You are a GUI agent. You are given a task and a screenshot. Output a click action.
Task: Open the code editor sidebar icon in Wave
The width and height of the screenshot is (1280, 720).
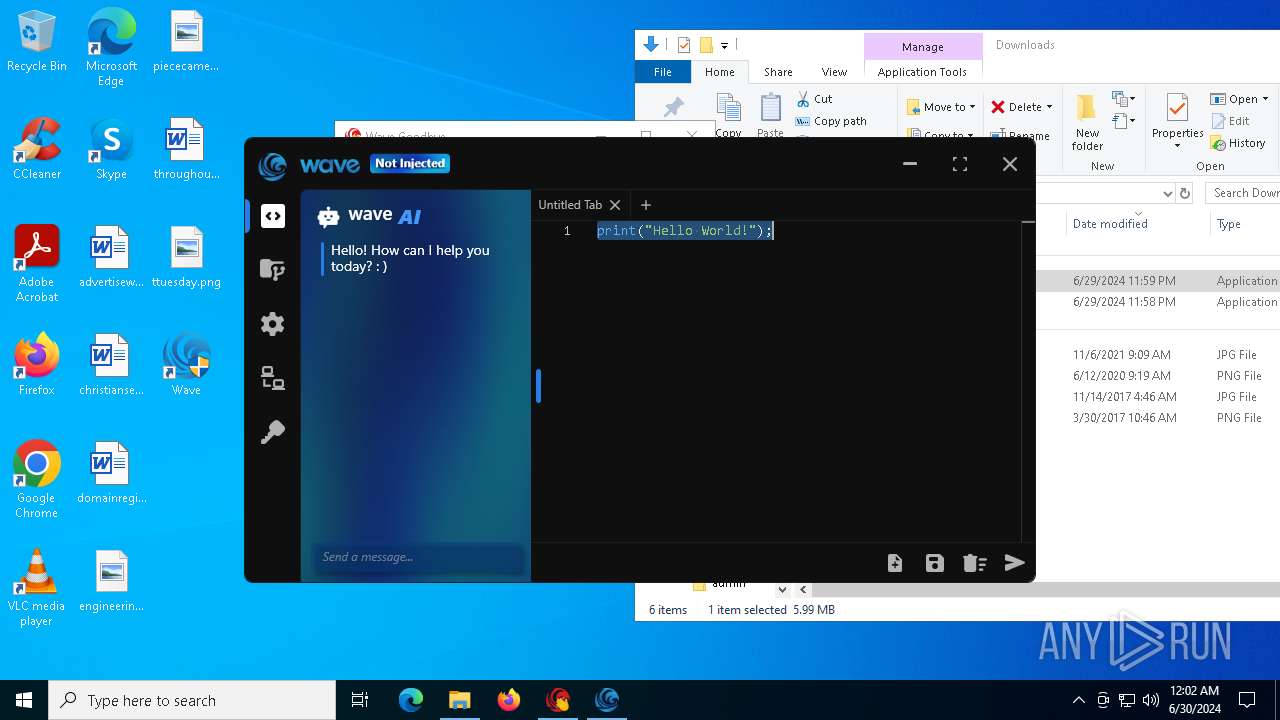(x=273, y=216)
